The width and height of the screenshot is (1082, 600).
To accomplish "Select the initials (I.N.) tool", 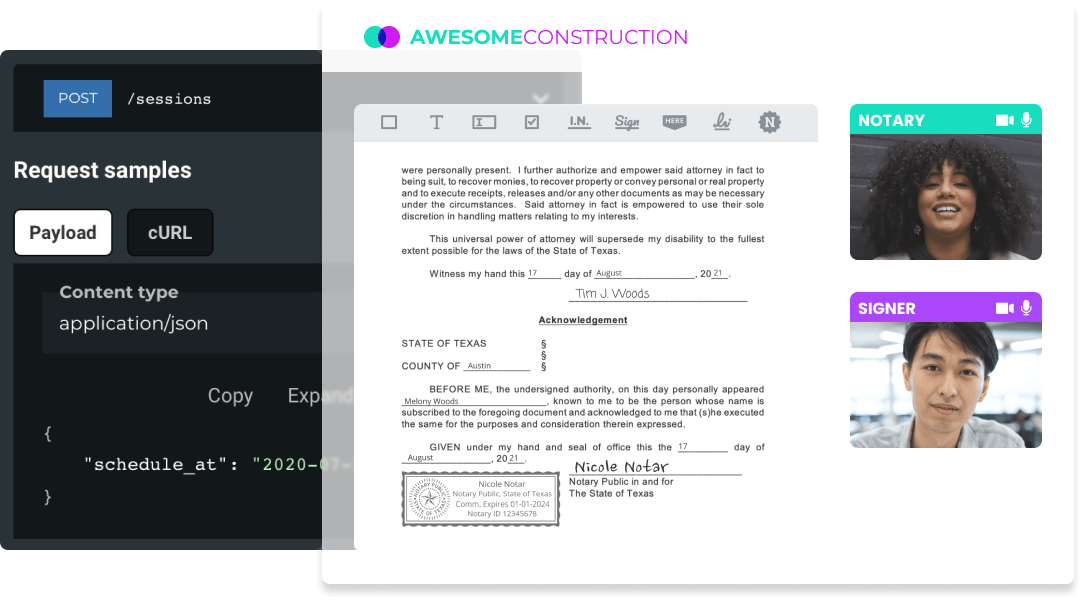I will point(579,122).
